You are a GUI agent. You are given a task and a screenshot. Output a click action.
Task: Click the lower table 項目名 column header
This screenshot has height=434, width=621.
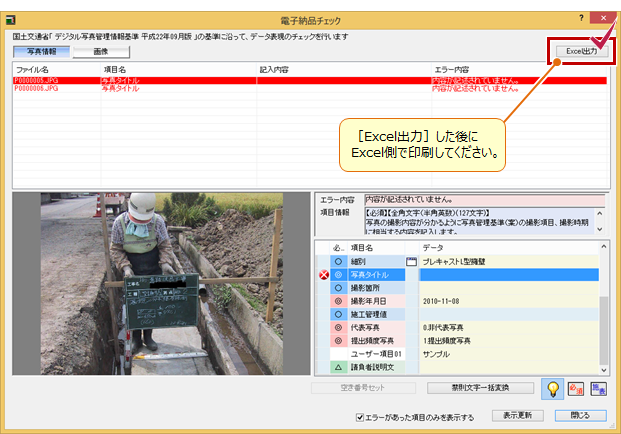pyautogui.click(x=376, y=248)
